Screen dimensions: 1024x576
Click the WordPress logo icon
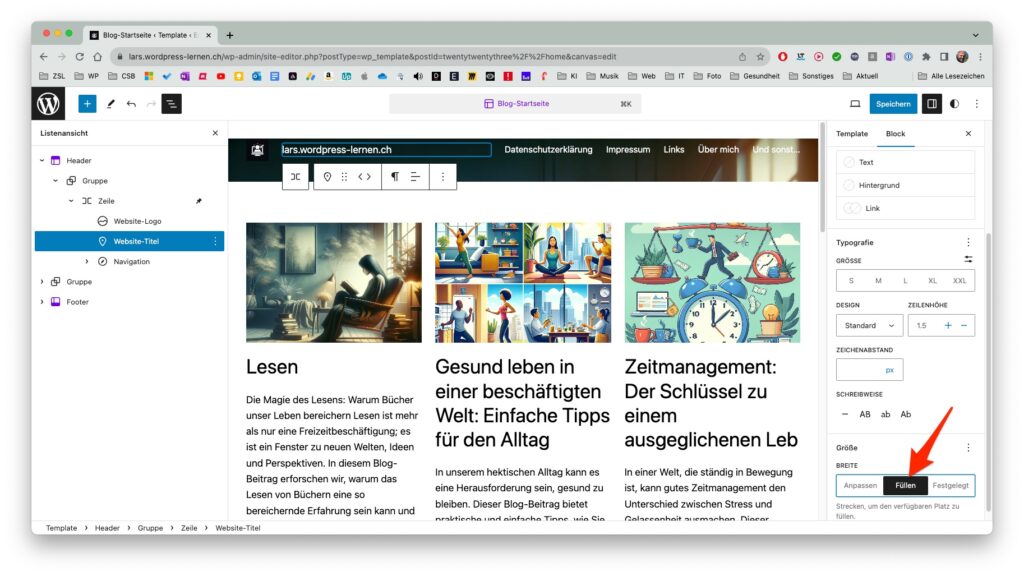(48, 104)
